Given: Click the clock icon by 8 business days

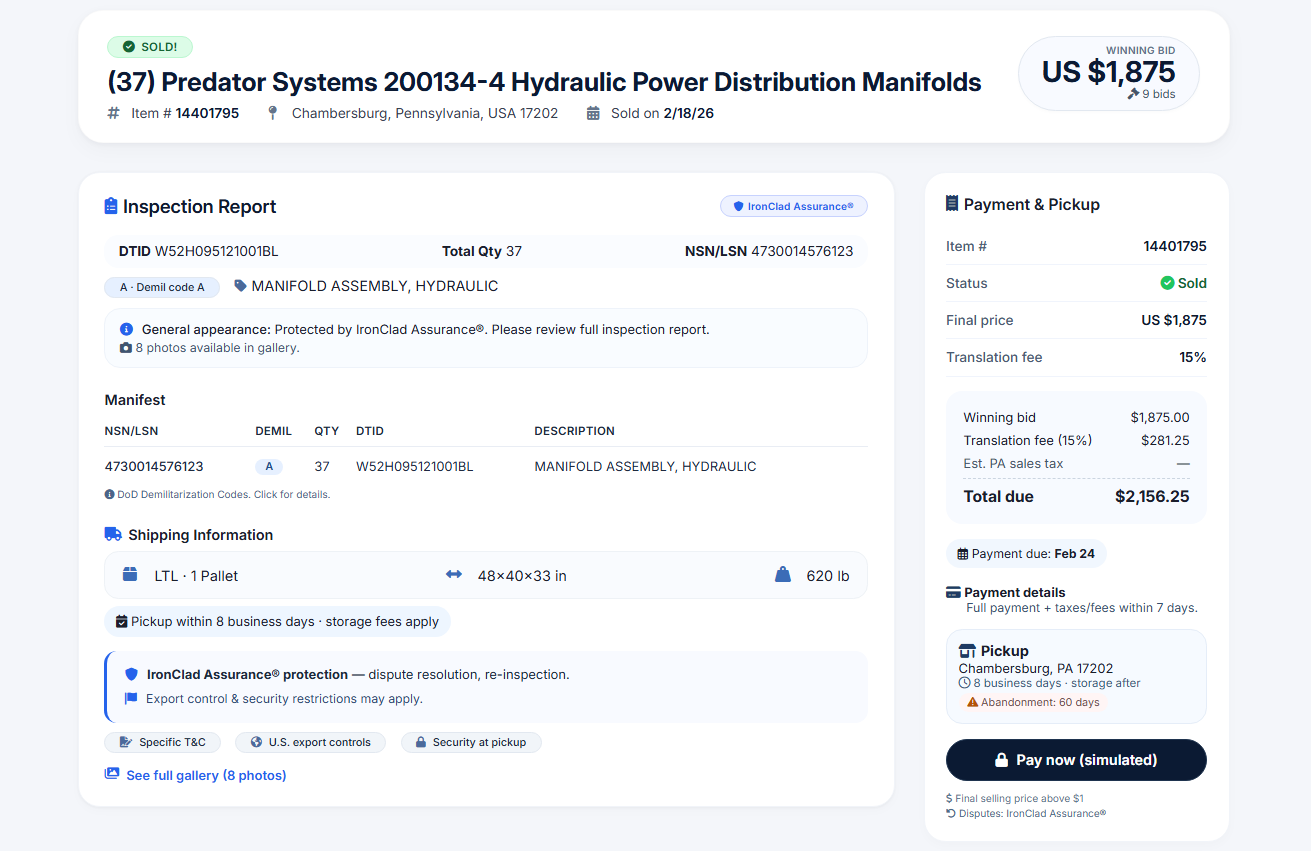Looking at the screenshot, I should click(x=965, y=683).
